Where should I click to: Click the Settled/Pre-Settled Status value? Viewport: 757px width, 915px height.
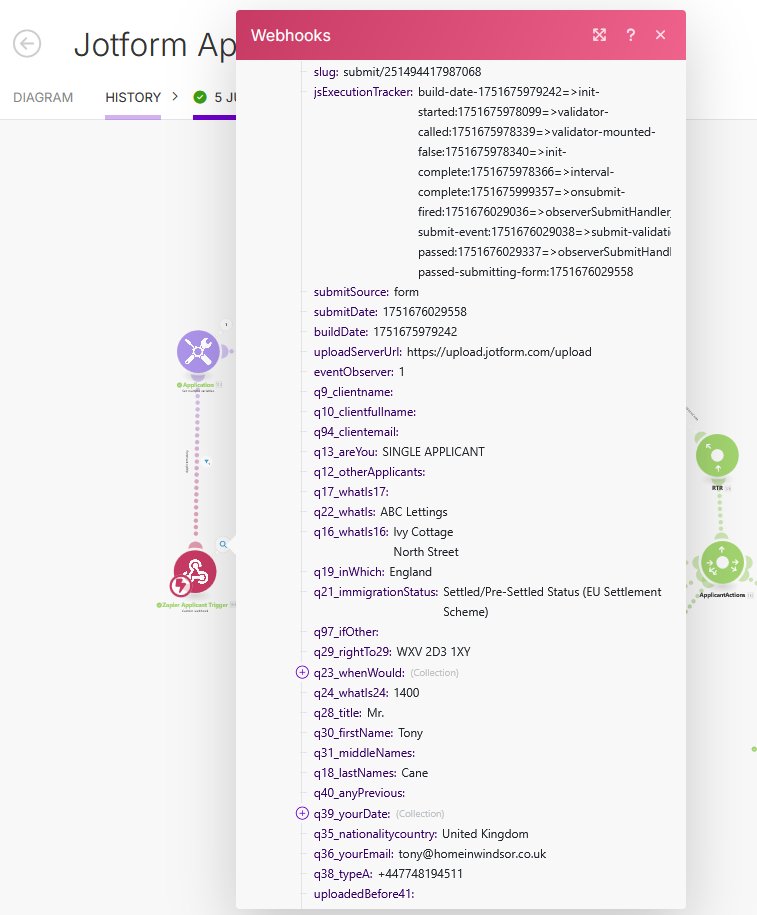pyautogui.click(x=552, y=602)
